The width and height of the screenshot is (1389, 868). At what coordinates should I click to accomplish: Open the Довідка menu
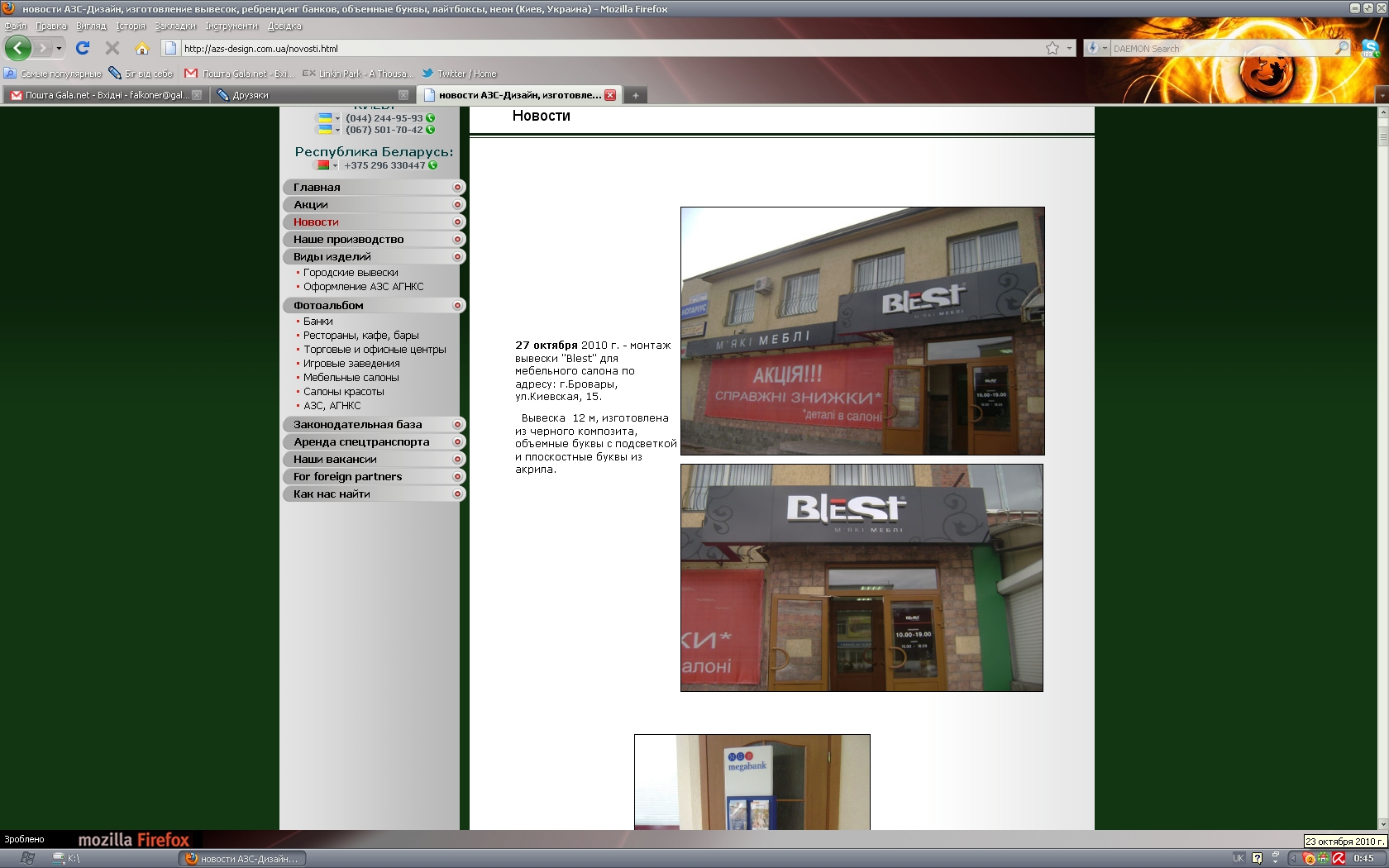[284, 26]
